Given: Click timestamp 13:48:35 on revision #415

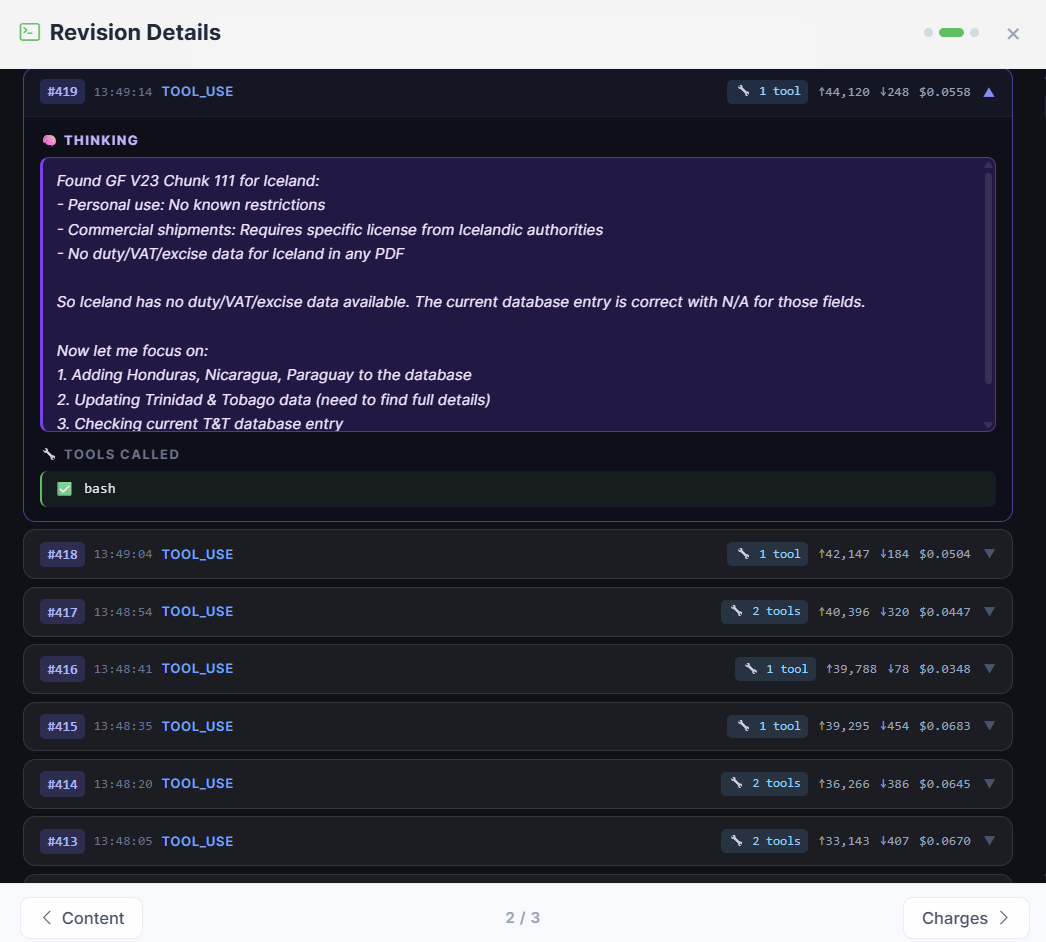Looking at the screenshot, I should click(123, 727).
